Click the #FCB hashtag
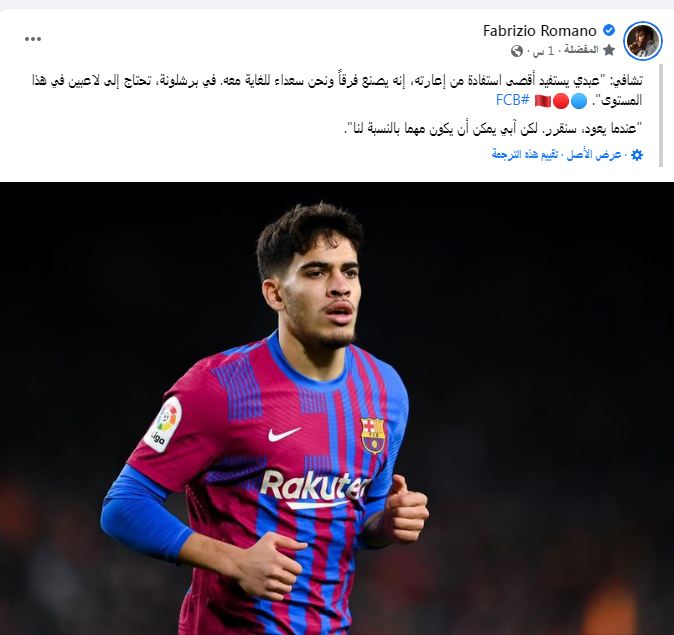Image resolution: width=674 pixels, height=635 pixels. [x=512, y=100]
